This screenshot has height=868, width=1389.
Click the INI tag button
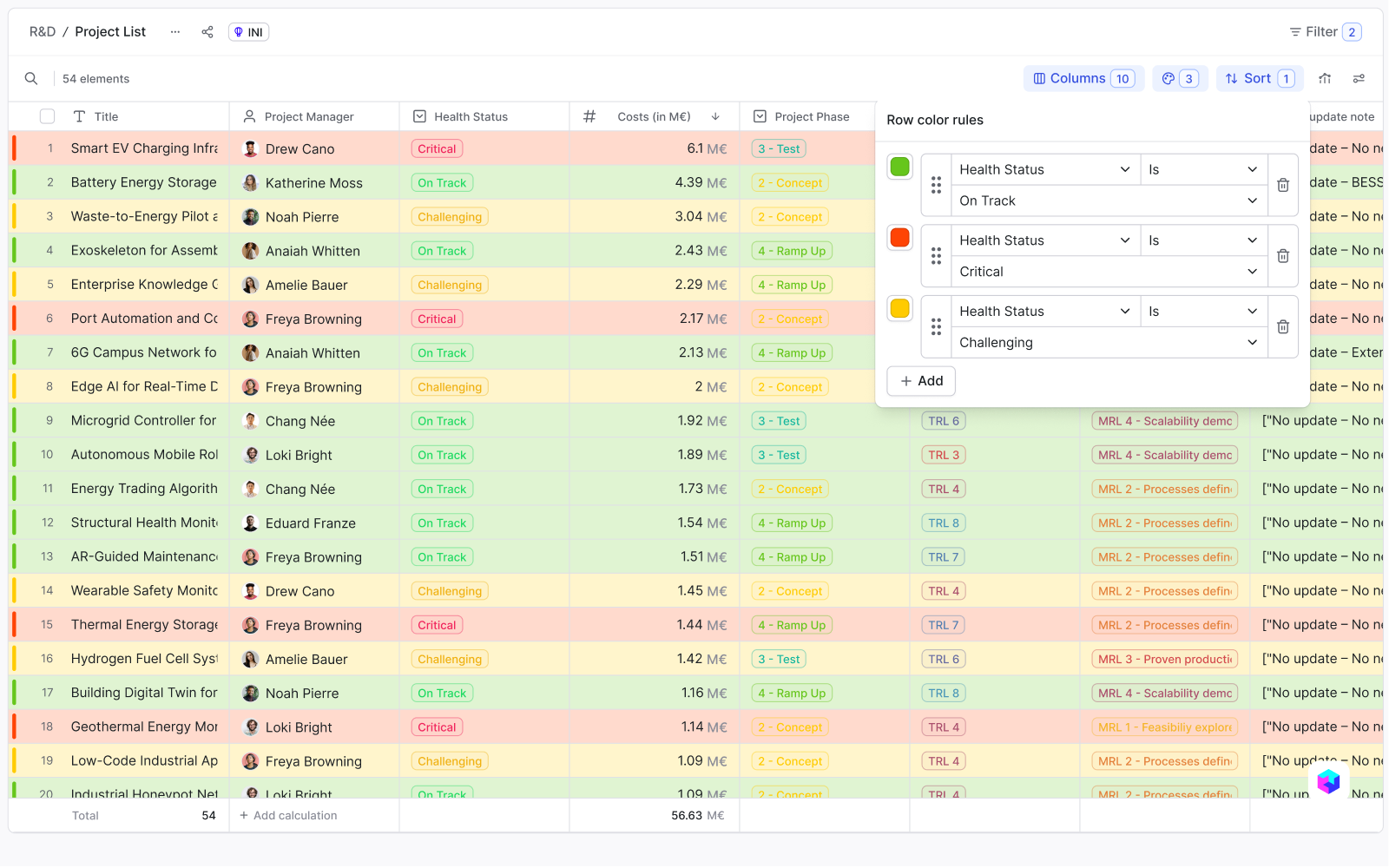point(248,32)
